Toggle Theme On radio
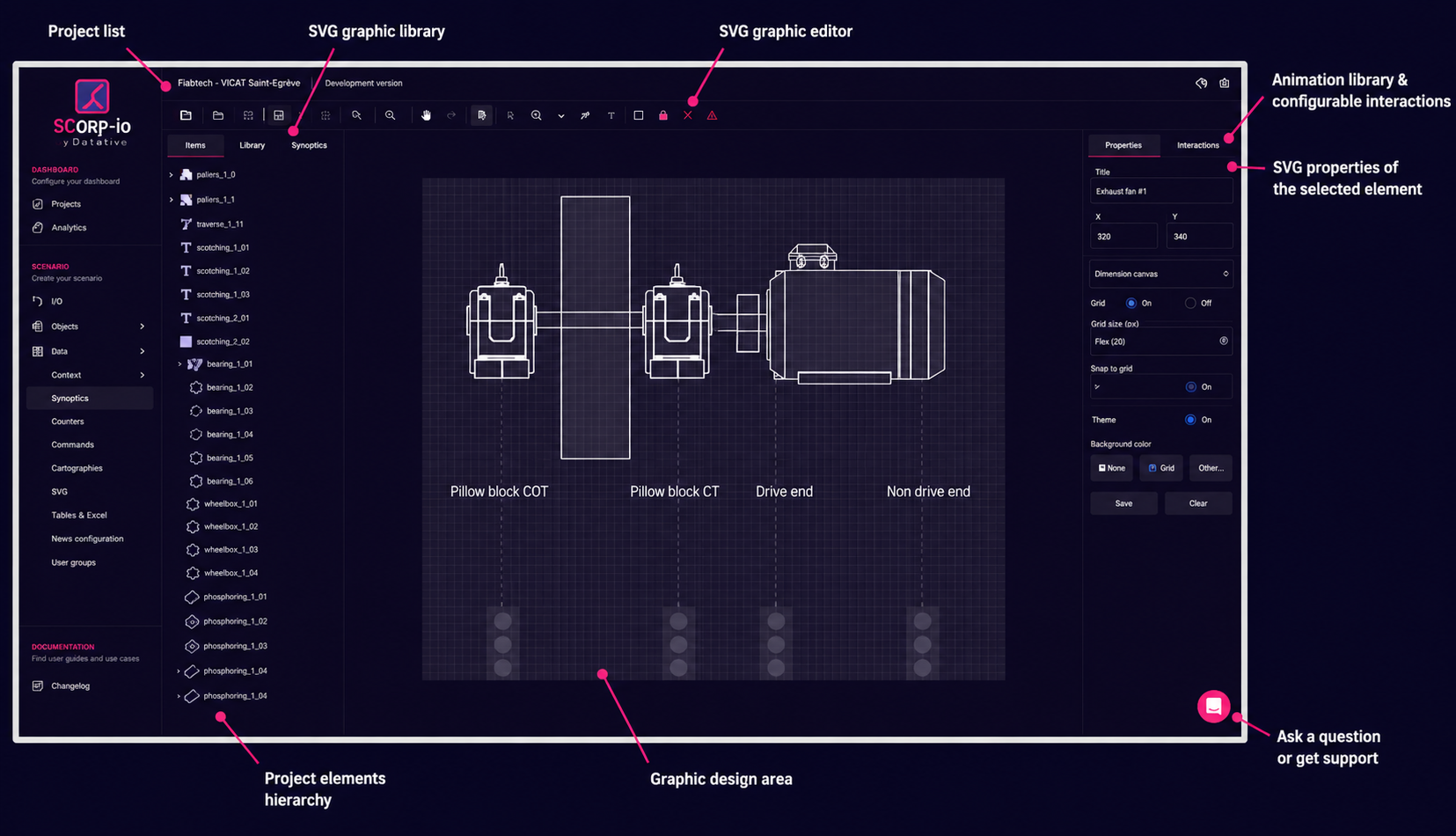The image size is (1456, 836). (1190, 420)
